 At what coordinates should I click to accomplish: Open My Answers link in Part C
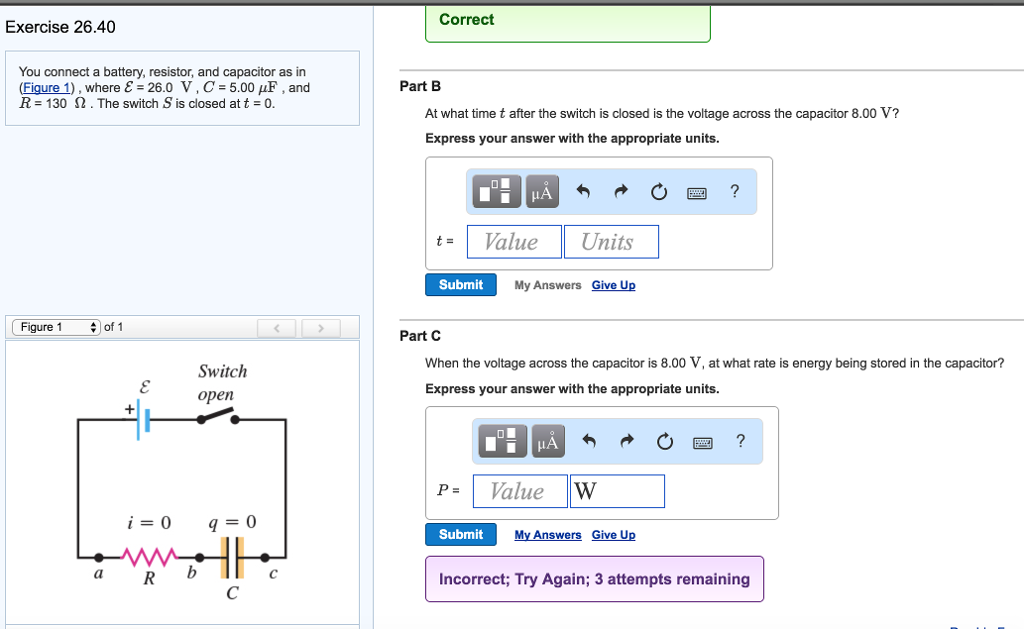point(547,535)
